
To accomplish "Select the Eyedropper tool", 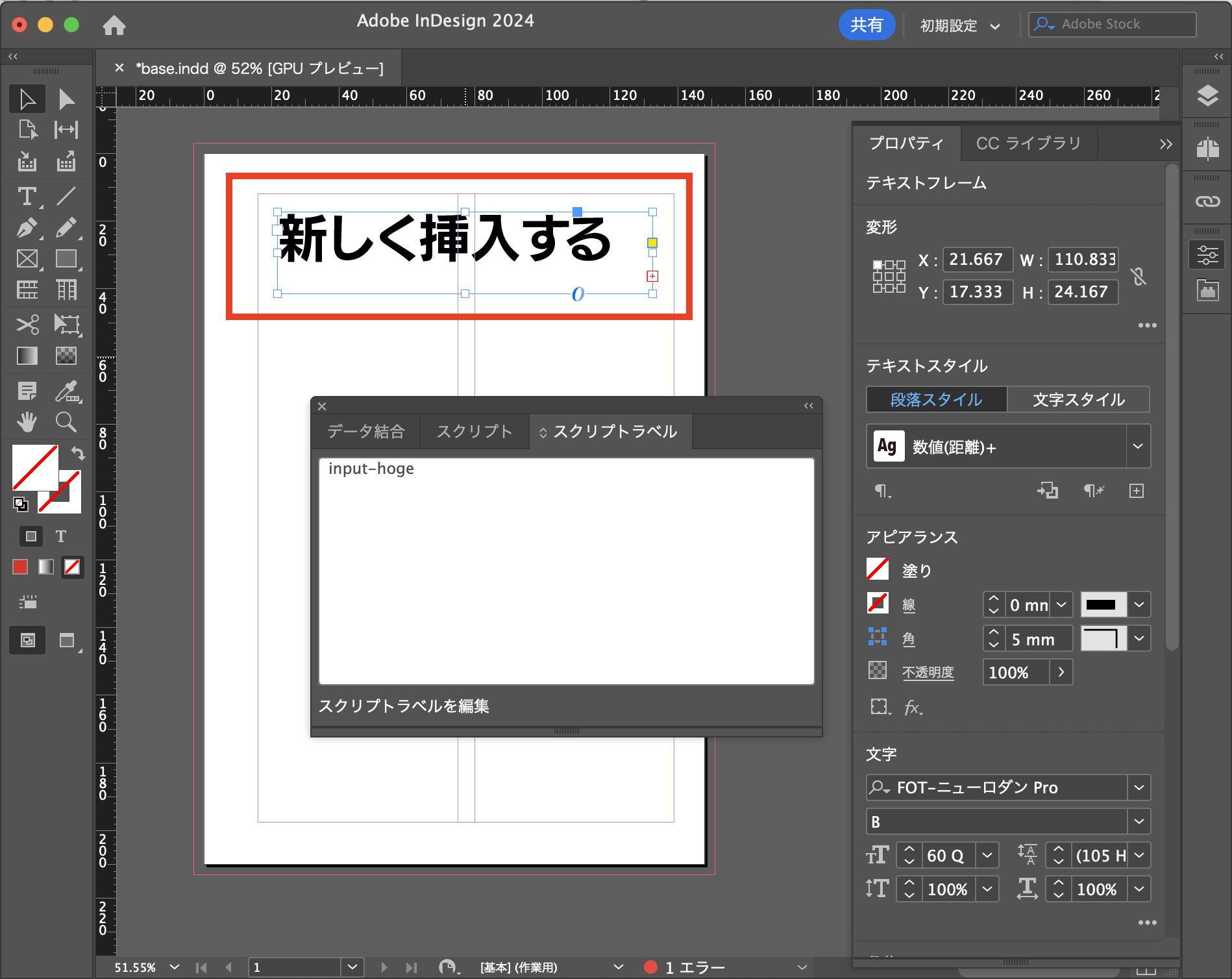I will [67, 390].
